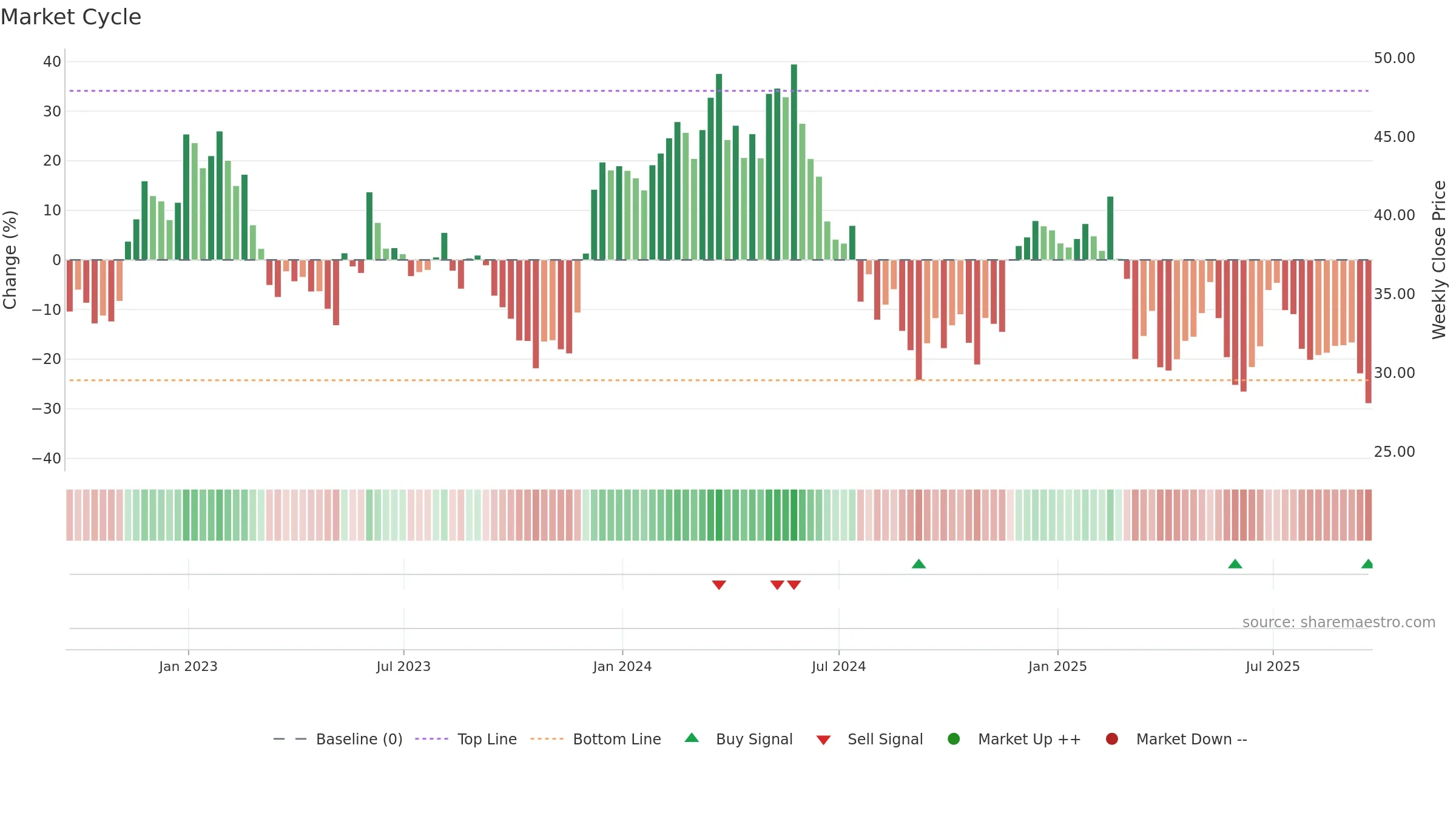1456x819 pixels.
Task: Click the 40 tick on Change axis
Action: (52, 61)
